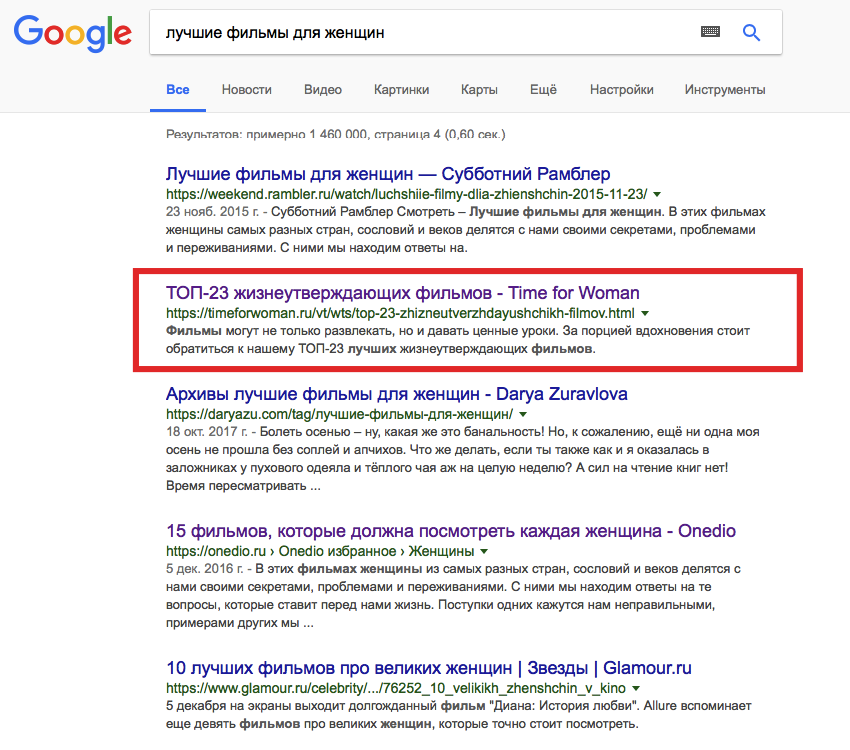The image size is (850, 750).
Task: Open Инструменты search tools
Action: 725,89
